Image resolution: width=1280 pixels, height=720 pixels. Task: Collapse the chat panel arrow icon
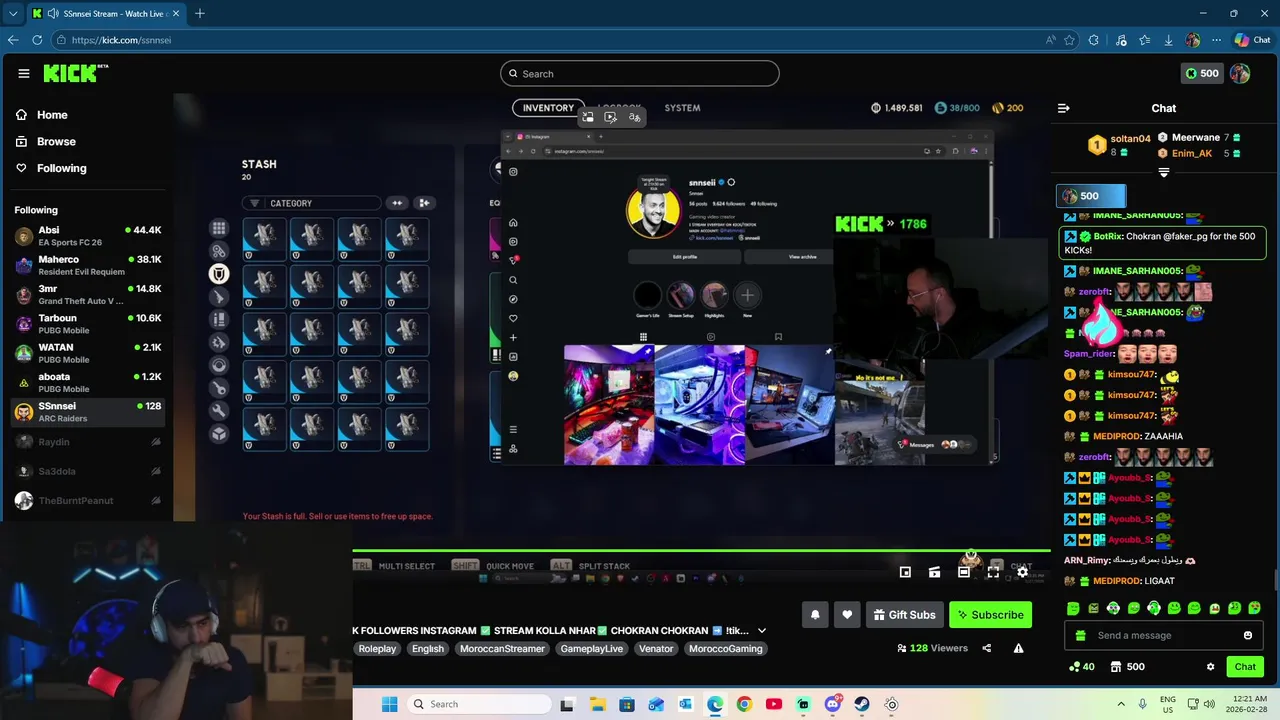coord(1064,108)
